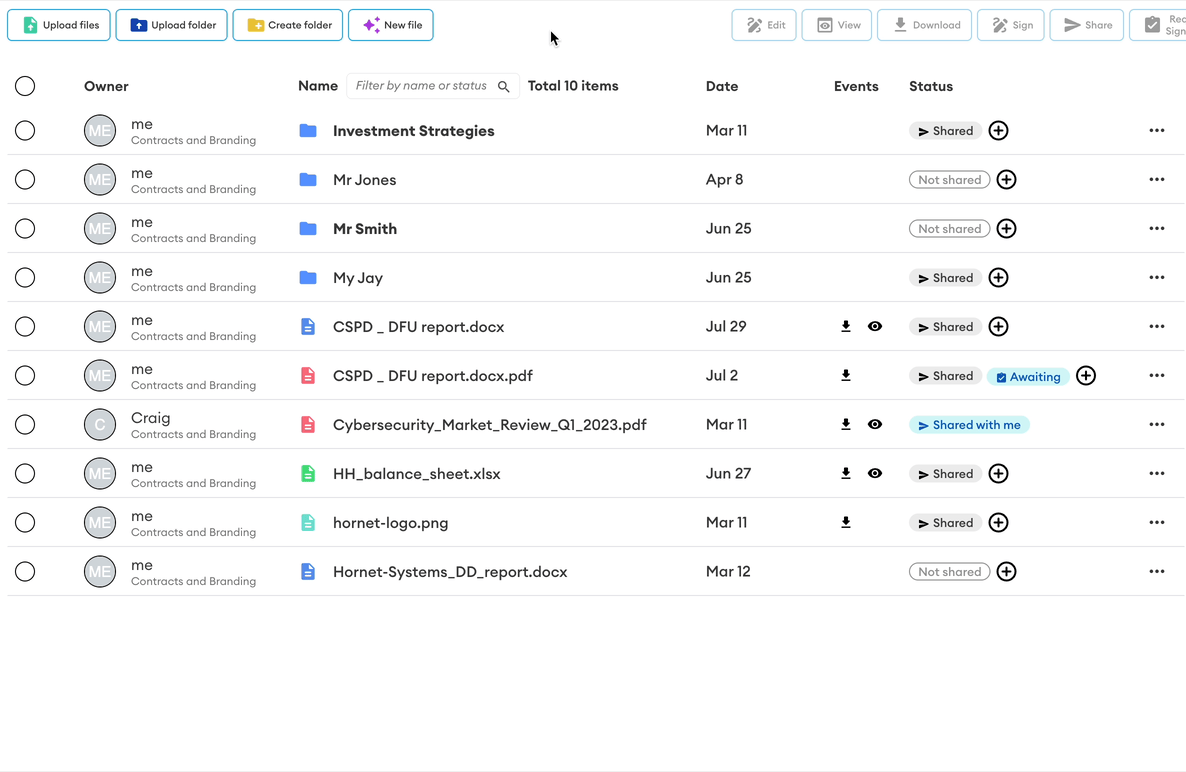
Task: Click the Upload files button
Action: [59, 25]
